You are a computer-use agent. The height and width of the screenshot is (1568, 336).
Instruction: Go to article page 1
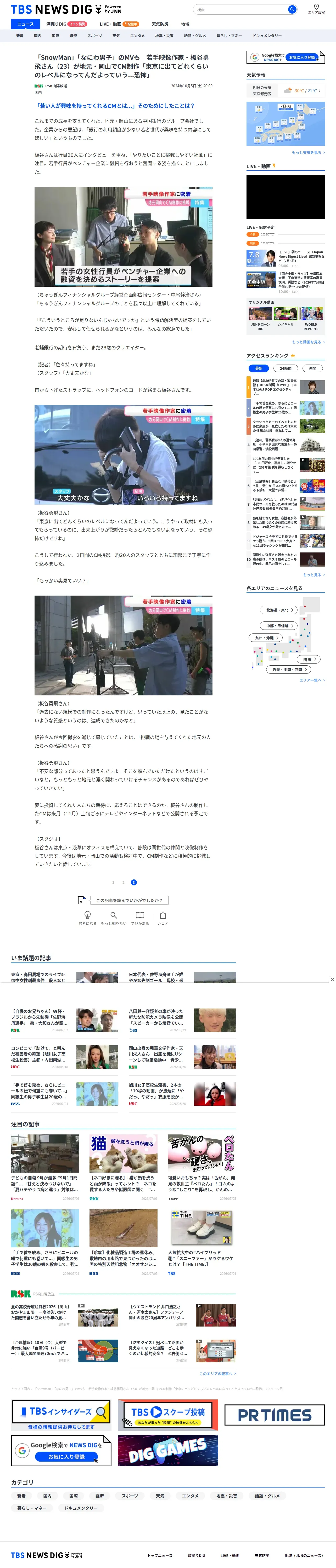pyautogui.click(x=113, y=882)
